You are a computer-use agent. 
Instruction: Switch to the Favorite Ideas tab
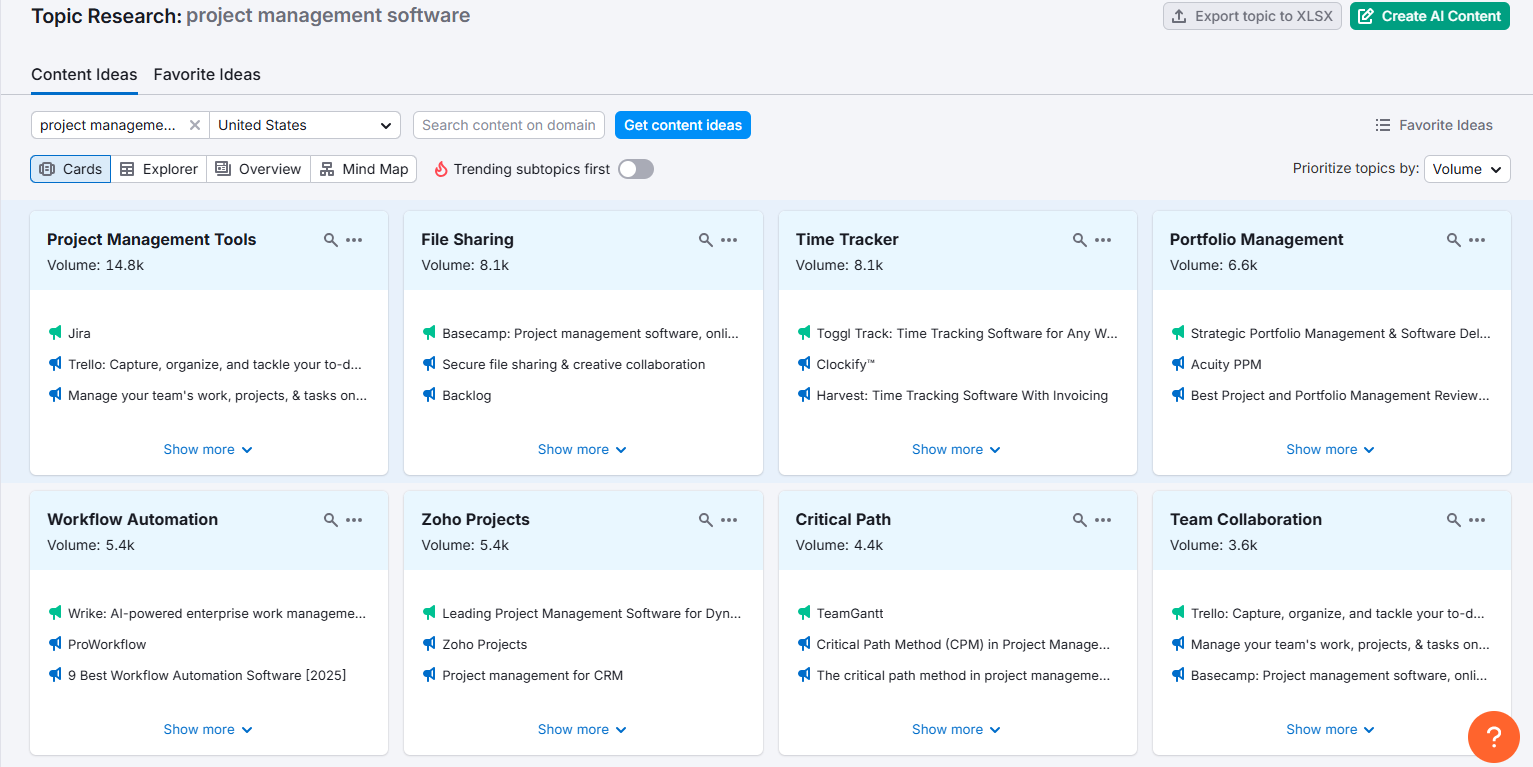[x=206, y=75]
